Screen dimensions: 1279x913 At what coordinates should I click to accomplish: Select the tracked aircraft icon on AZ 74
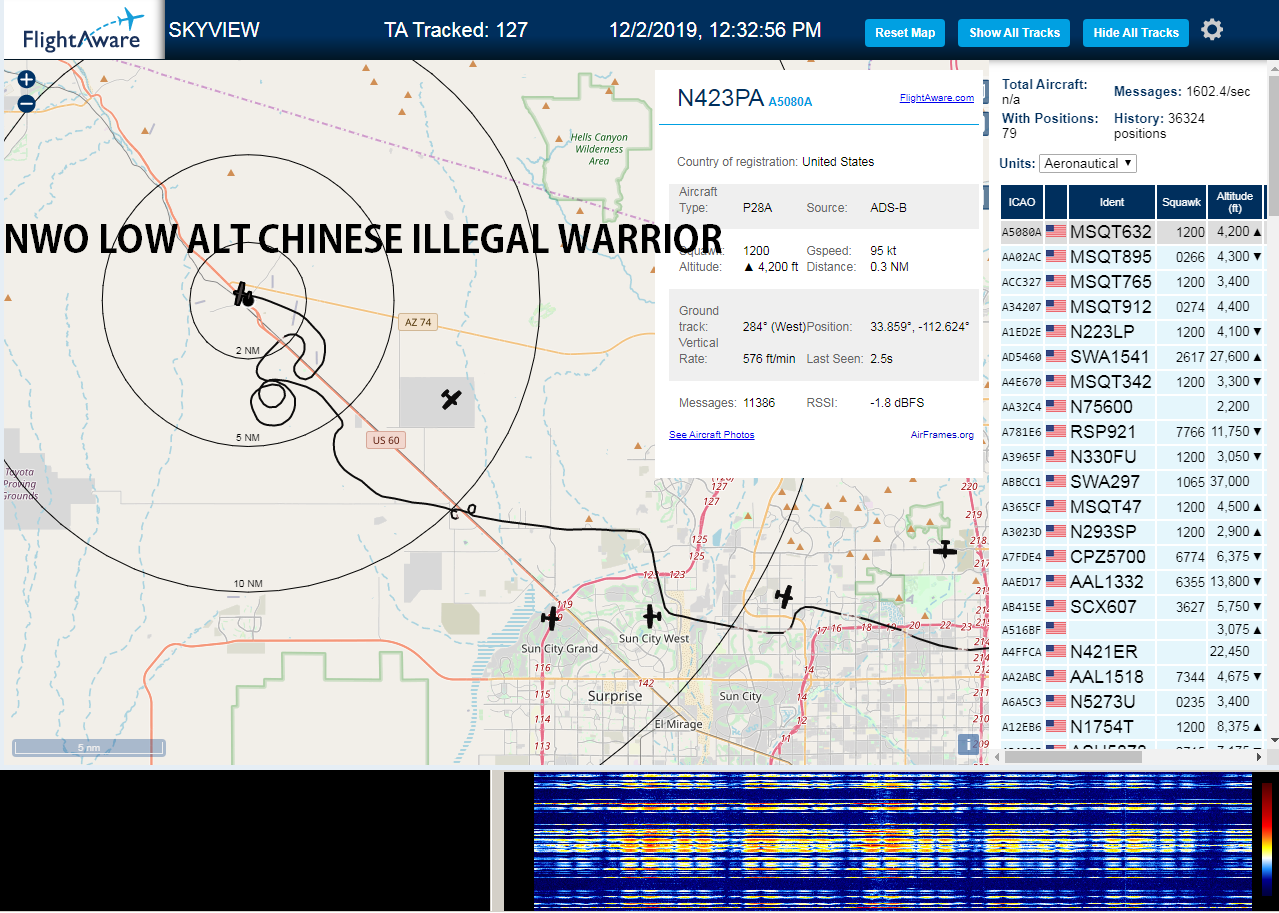click(x=243, y=294)
